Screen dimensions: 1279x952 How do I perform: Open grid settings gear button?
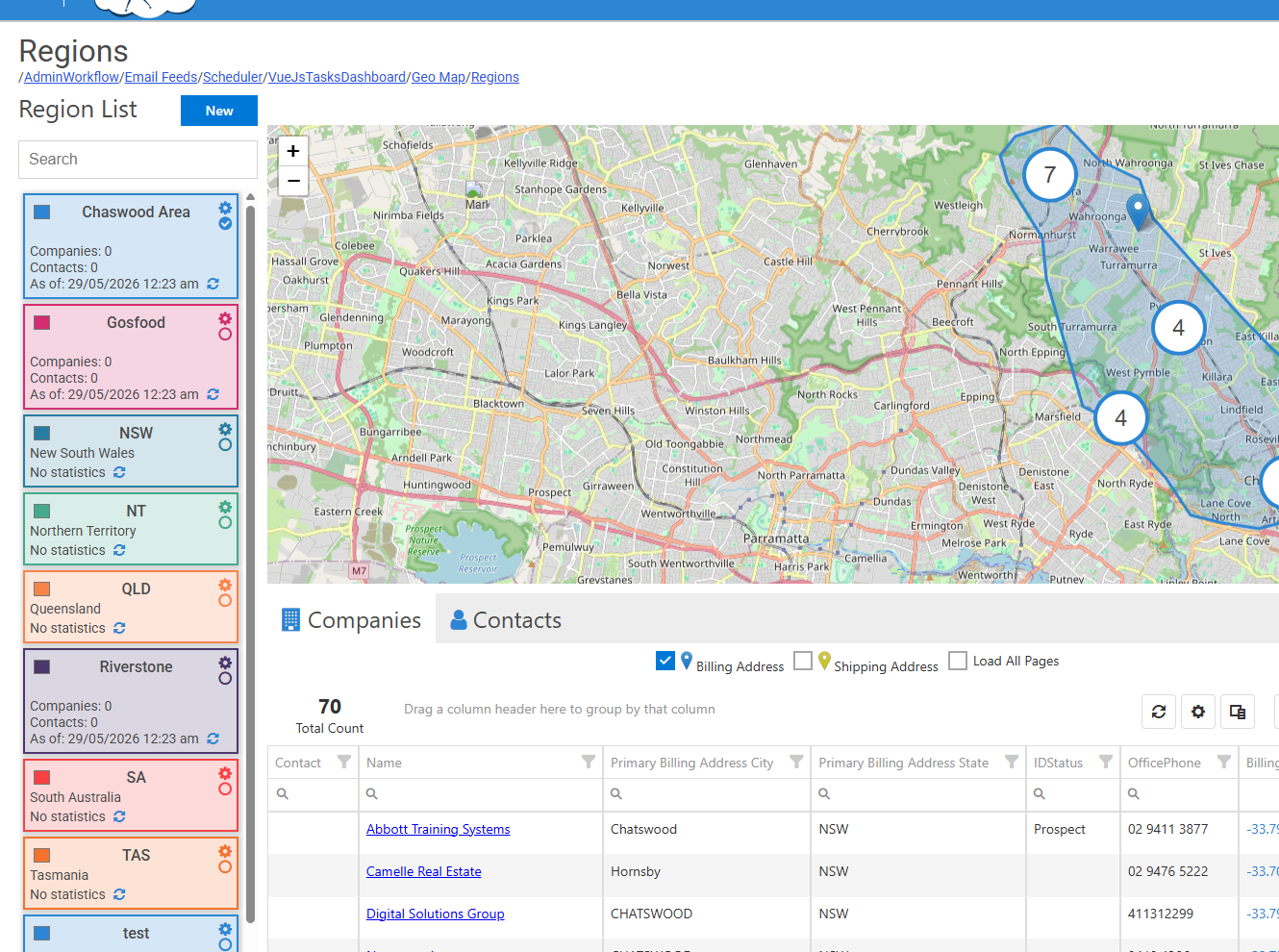pos(1198,712)
